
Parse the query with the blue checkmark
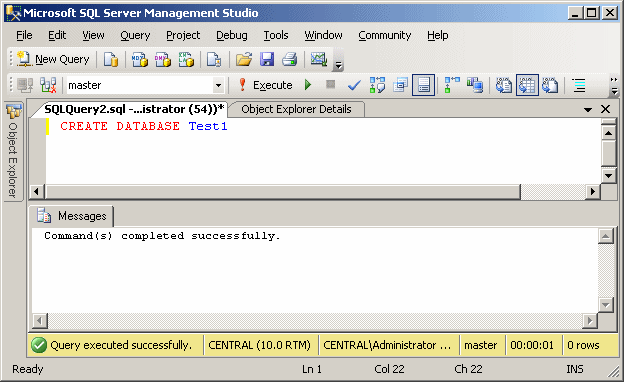(354, 85)
